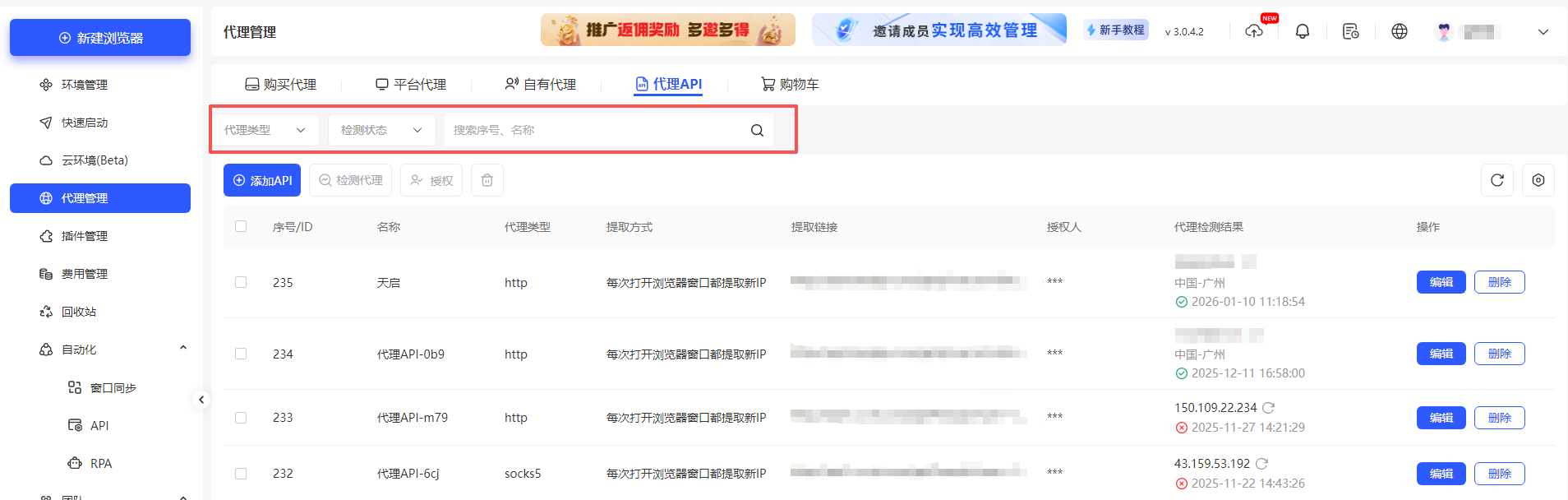Toggle the select-all checkbox in table header
Viewport: 1568px width, 500px height.
[241, 226]
